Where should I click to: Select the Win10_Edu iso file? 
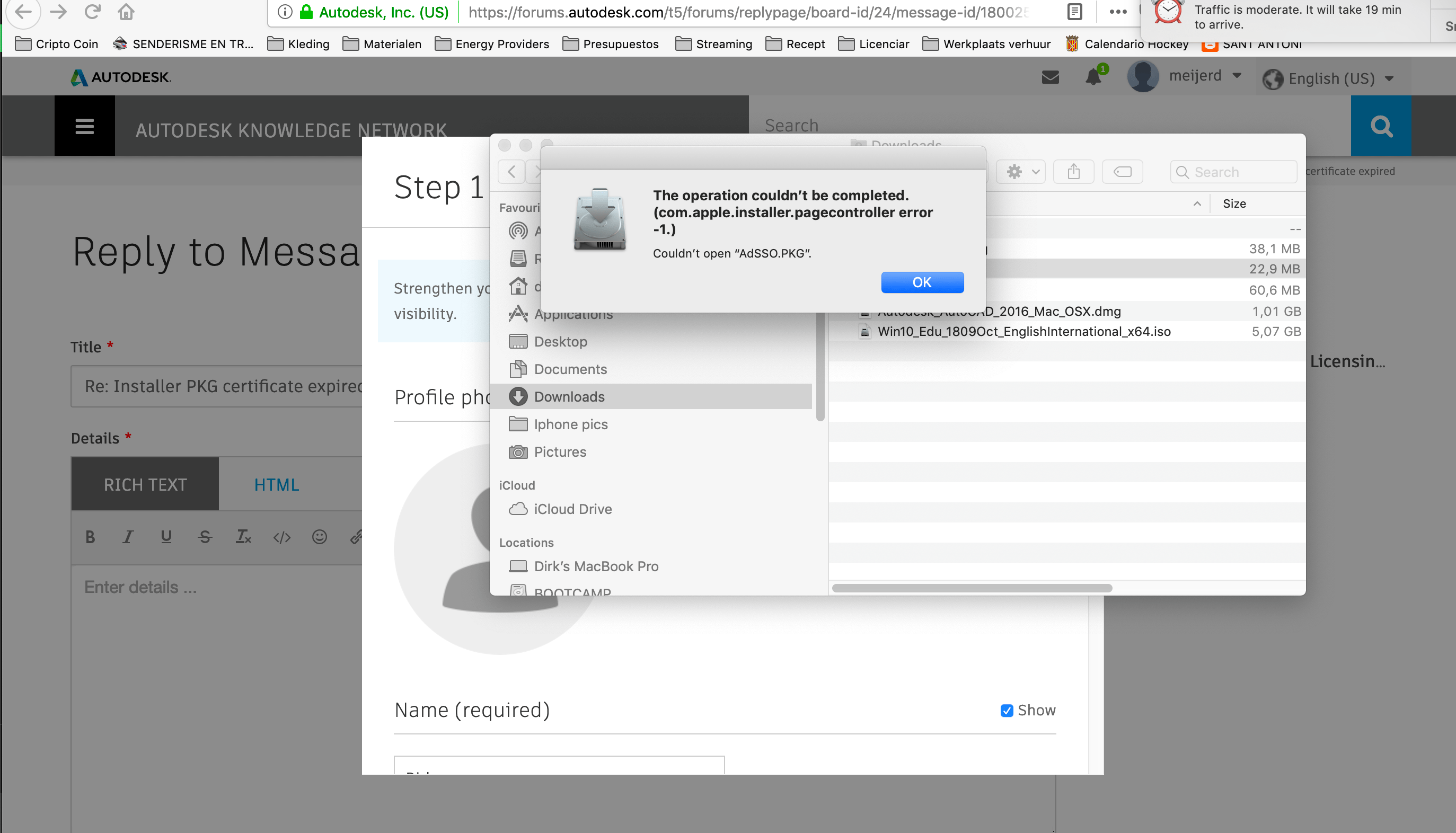coord(1023,331)
